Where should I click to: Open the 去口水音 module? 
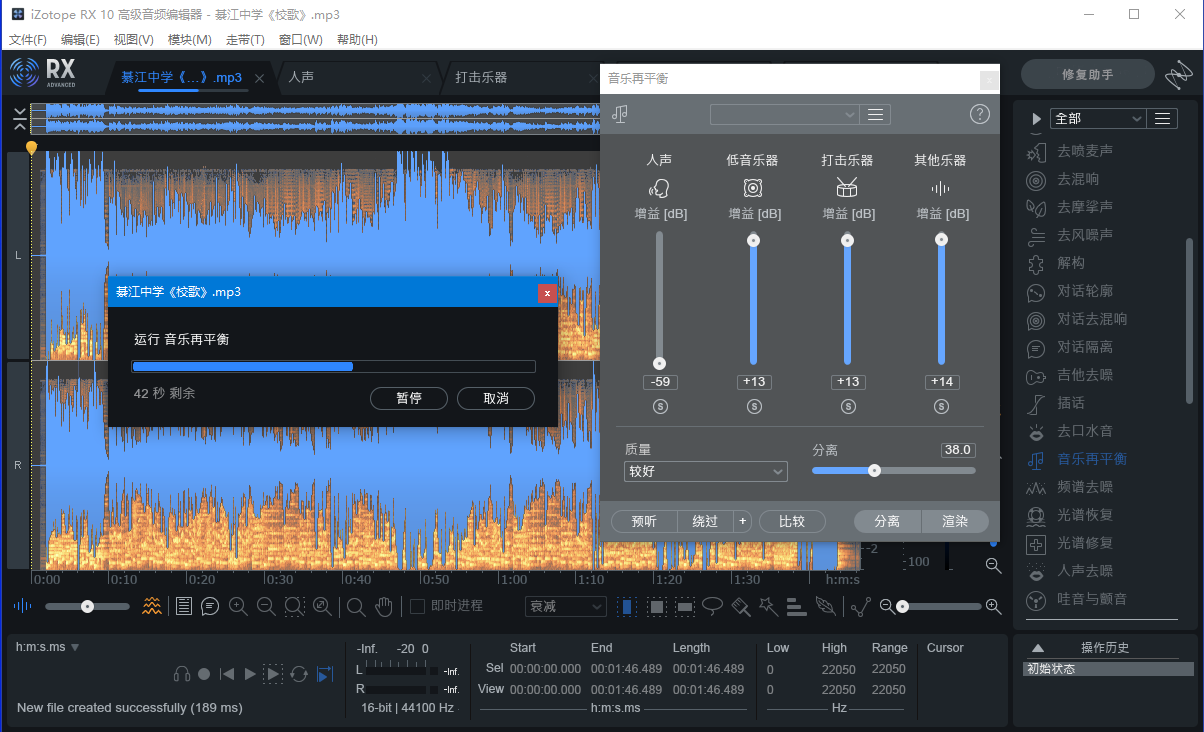[1070, 431]
